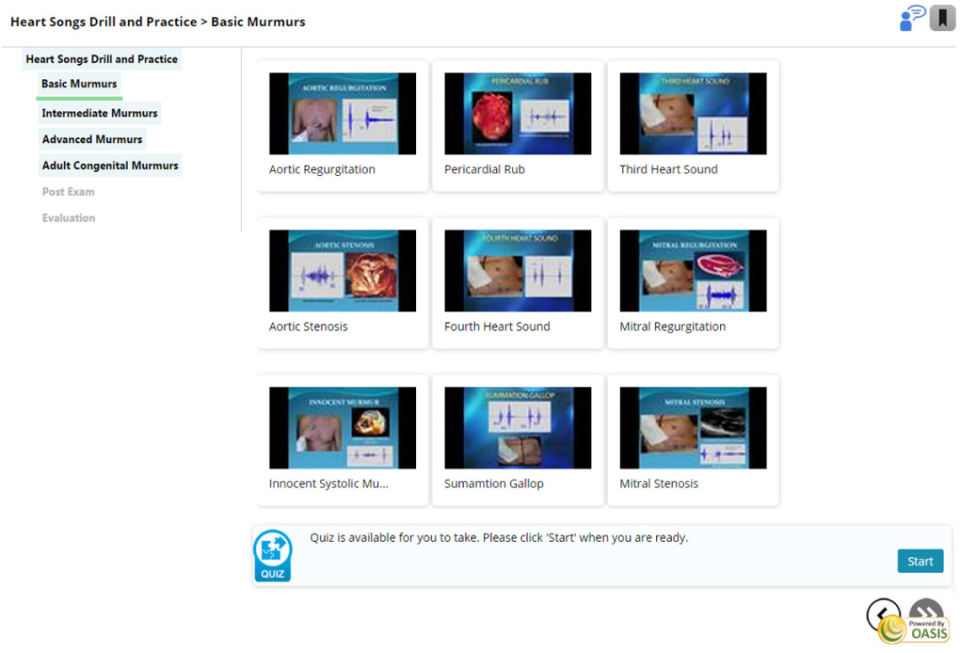Screen dimensions: 960x653
Task: Open Intermediate Murmurs section
Action: coord(99,113)
